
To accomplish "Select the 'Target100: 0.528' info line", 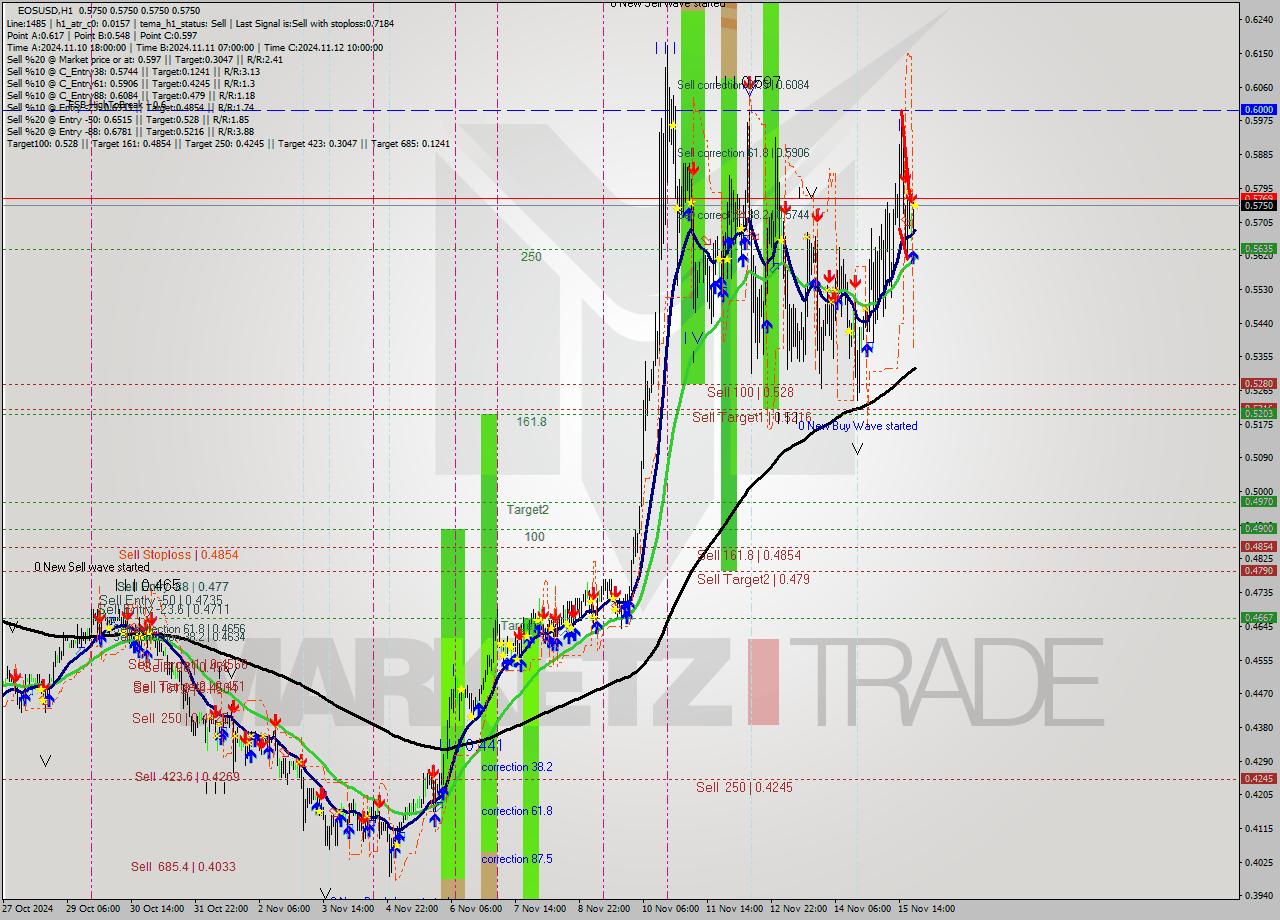I will pos(229,144).
